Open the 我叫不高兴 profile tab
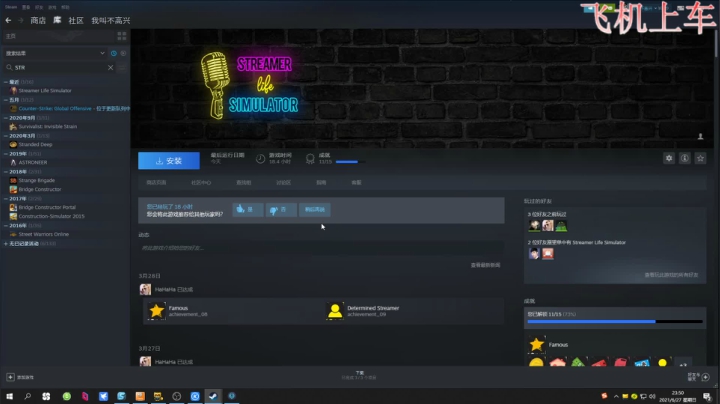 click(111, 20)
